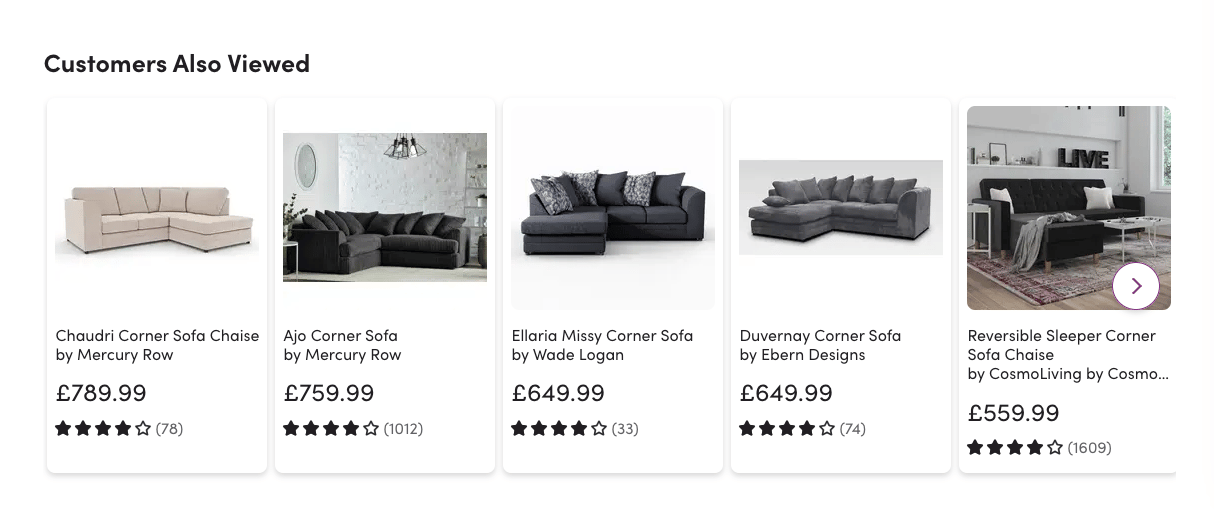
Task: Open the Ajo Corner Sofa image
Action: [385, 208]
